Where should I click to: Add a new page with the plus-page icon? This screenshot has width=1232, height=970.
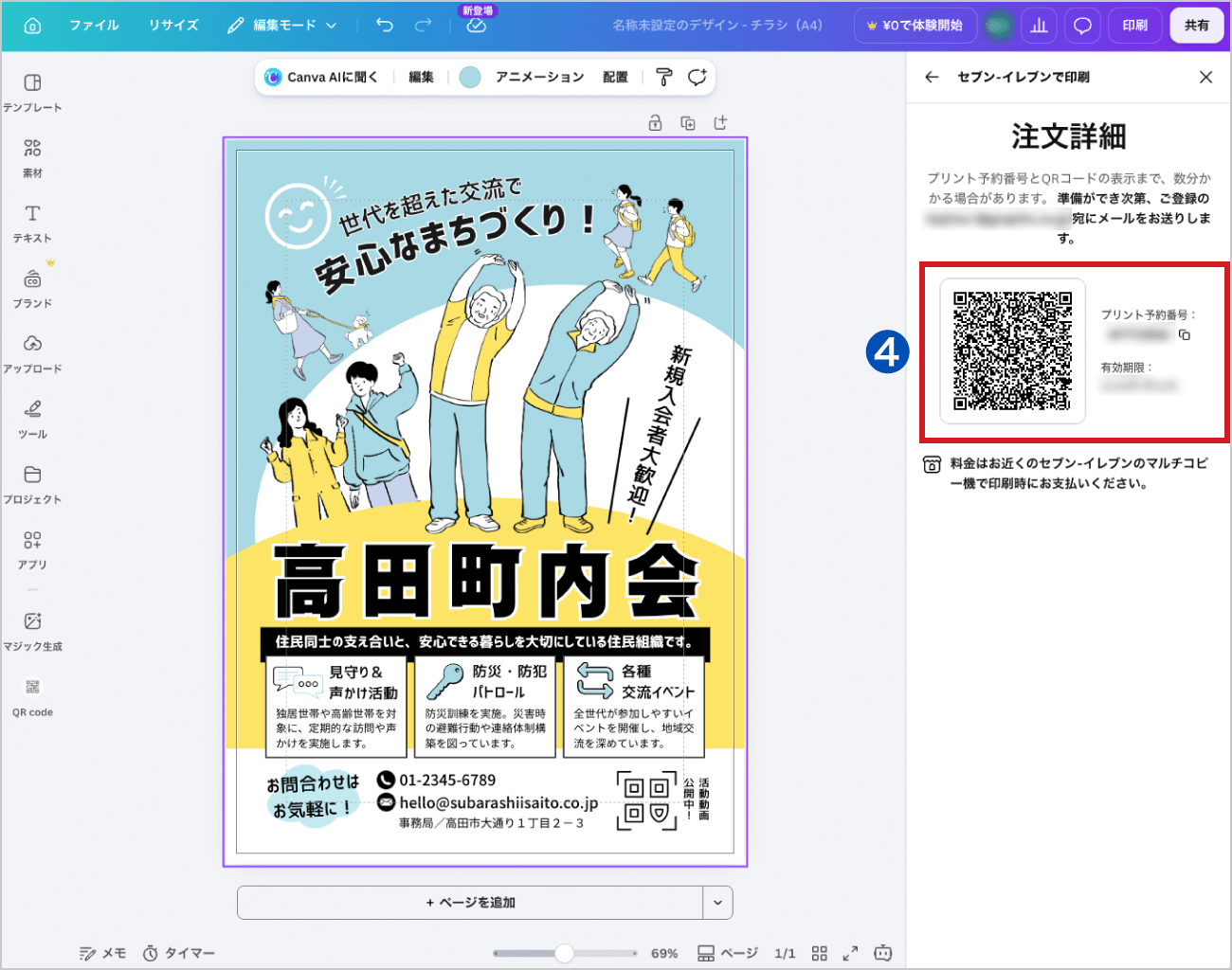(x=720, y=123)
